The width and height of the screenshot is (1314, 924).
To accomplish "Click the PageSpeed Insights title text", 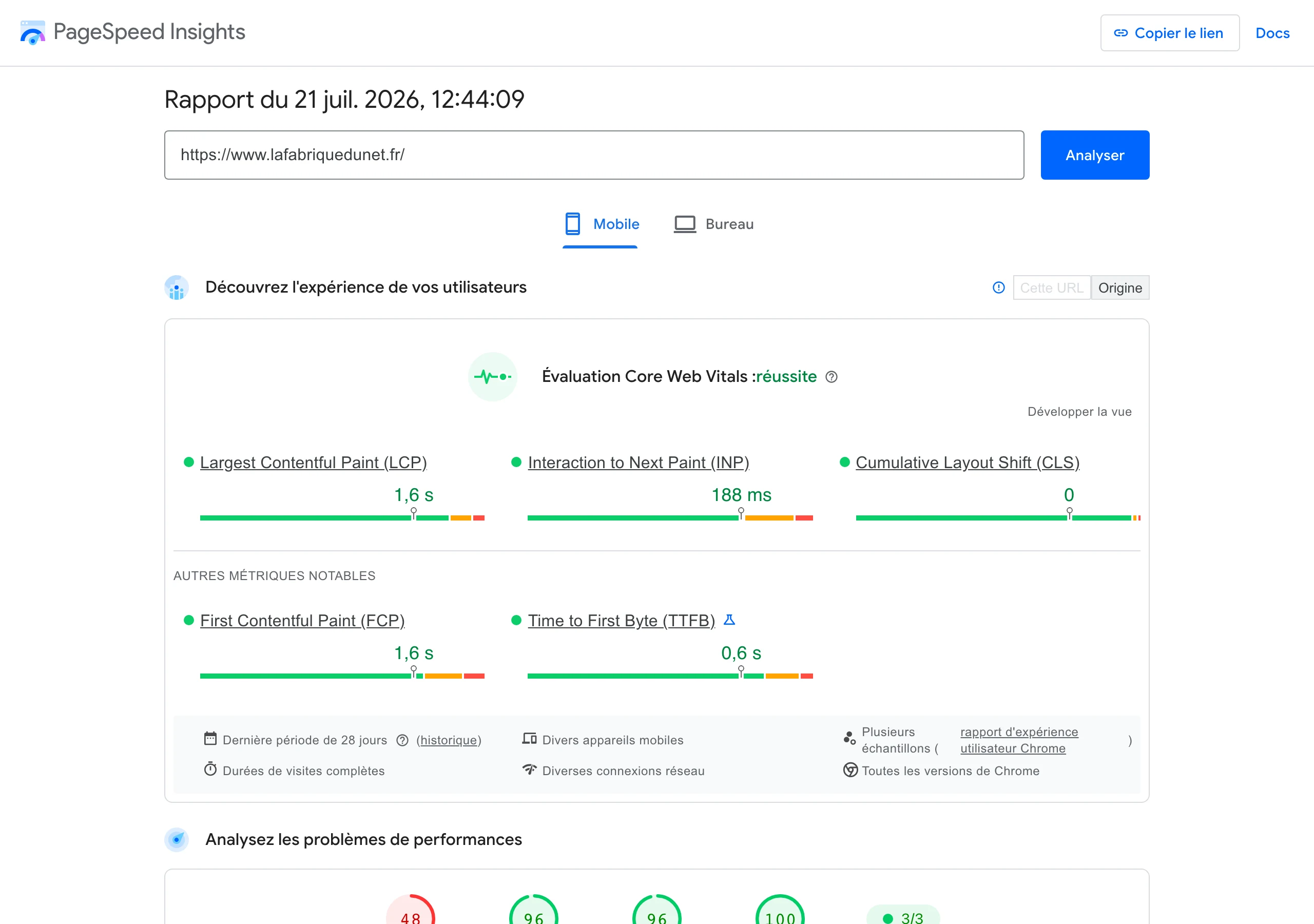I will (x=149, y=32).
